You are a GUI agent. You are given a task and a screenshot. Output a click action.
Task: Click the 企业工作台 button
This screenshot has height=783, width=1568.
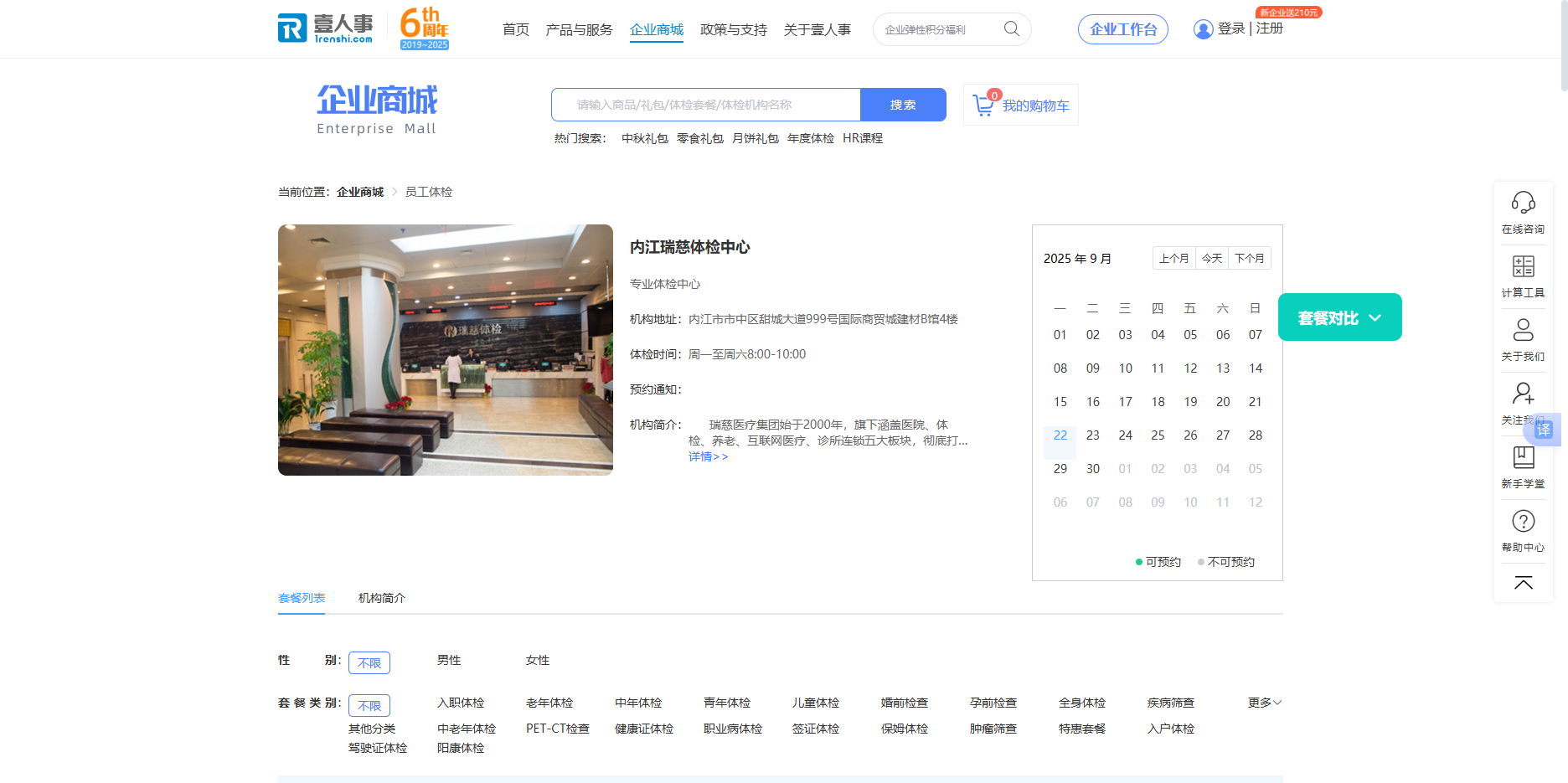point(1123,29)
